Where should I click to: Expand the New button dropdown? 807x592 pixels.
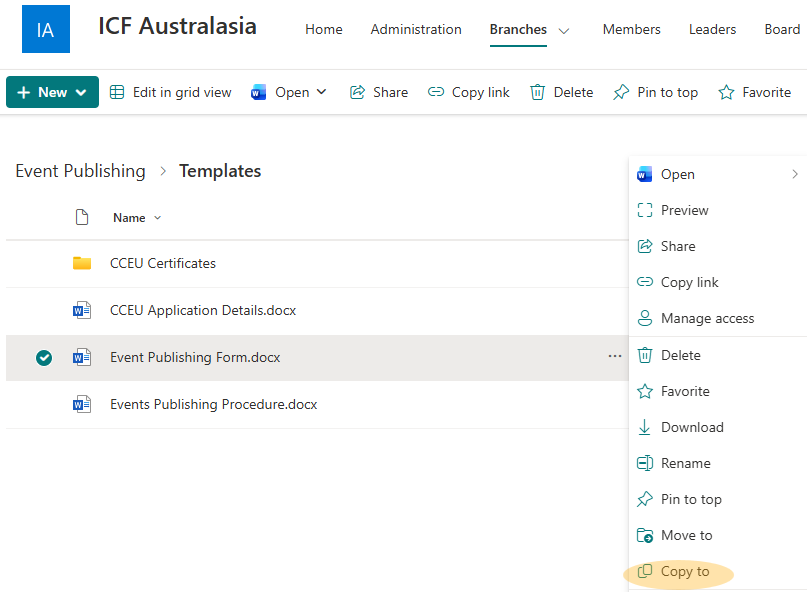(81, 92)
